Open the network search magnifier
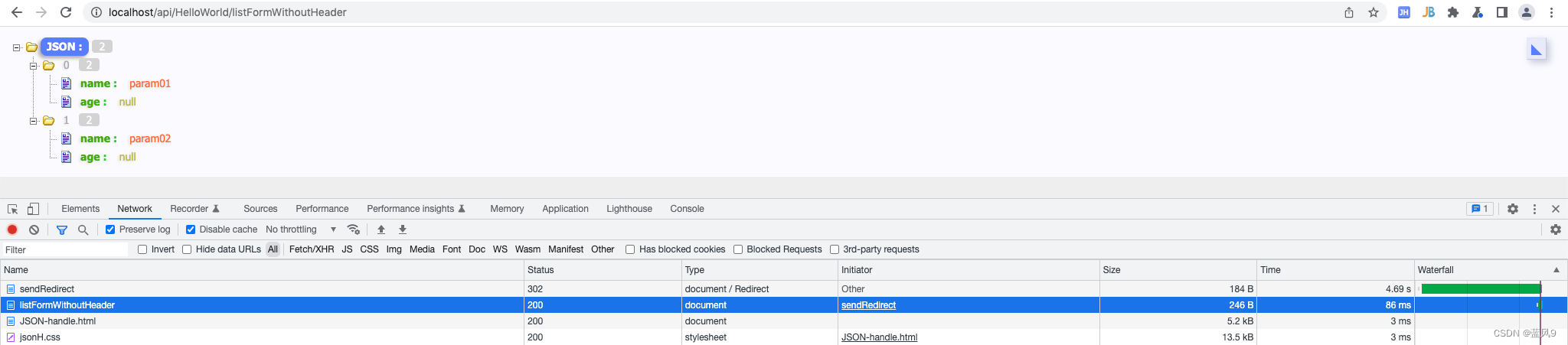This screenshot has height=345, width=1568. click(x=83, y=229)
